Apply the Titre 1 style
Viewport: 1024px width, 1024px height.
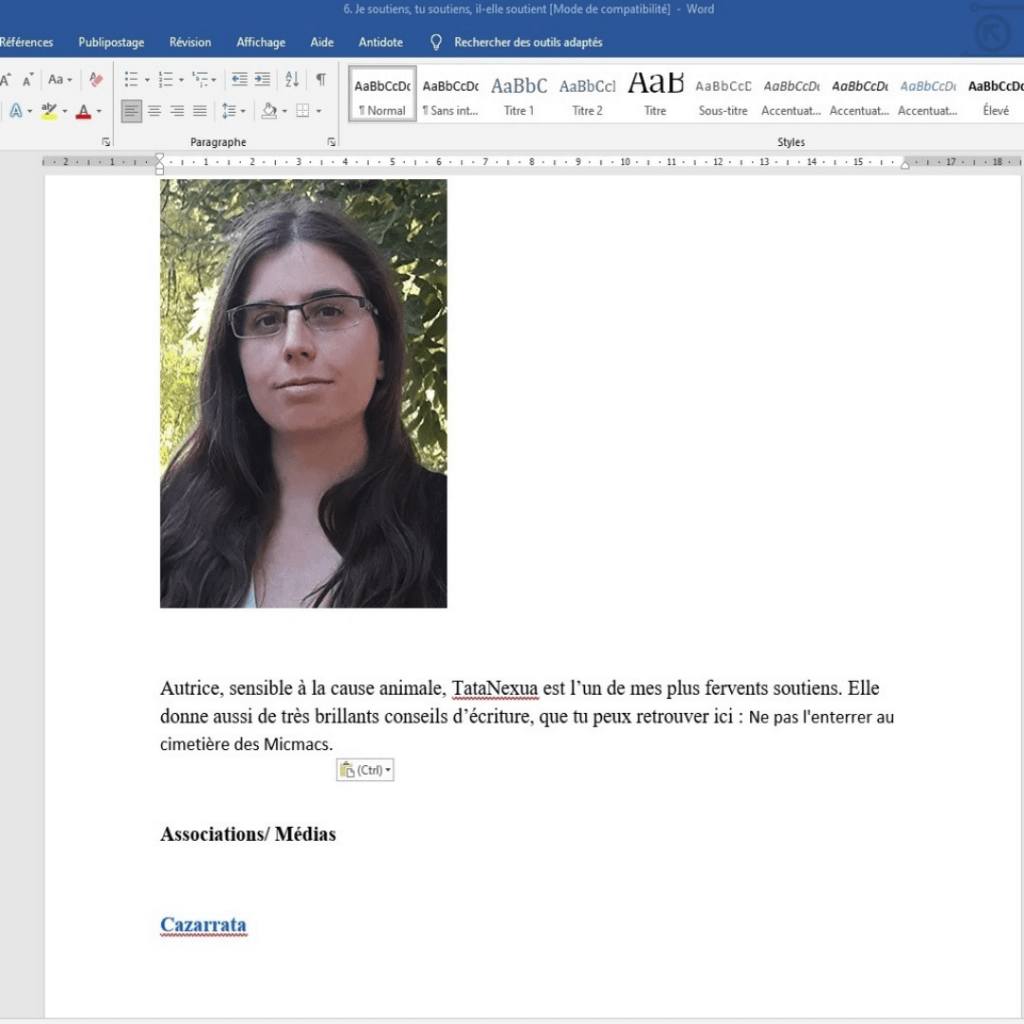[x=519, y=95]
